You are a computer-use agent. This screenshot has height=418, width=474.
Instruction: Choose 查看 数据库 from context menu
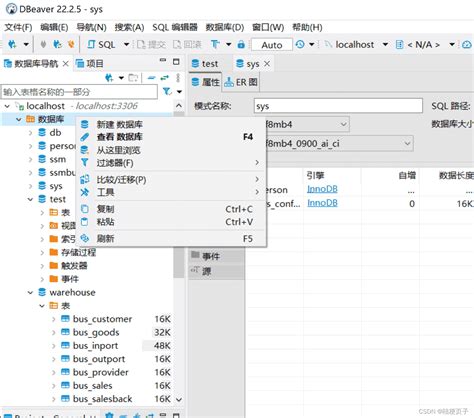[x=171, y=137]
